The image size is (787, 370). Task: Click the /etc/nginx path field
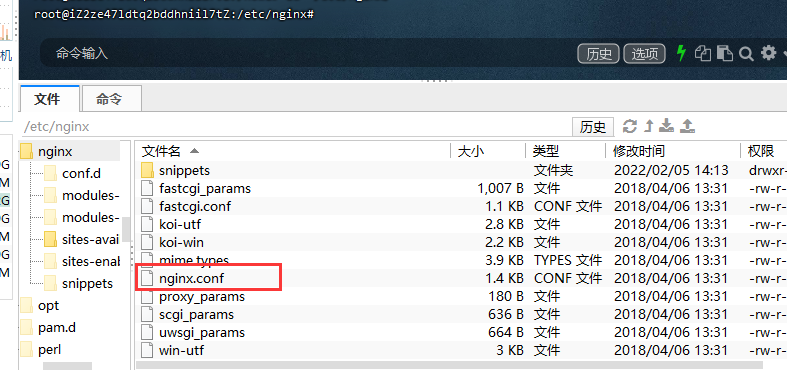coord(296,127)
